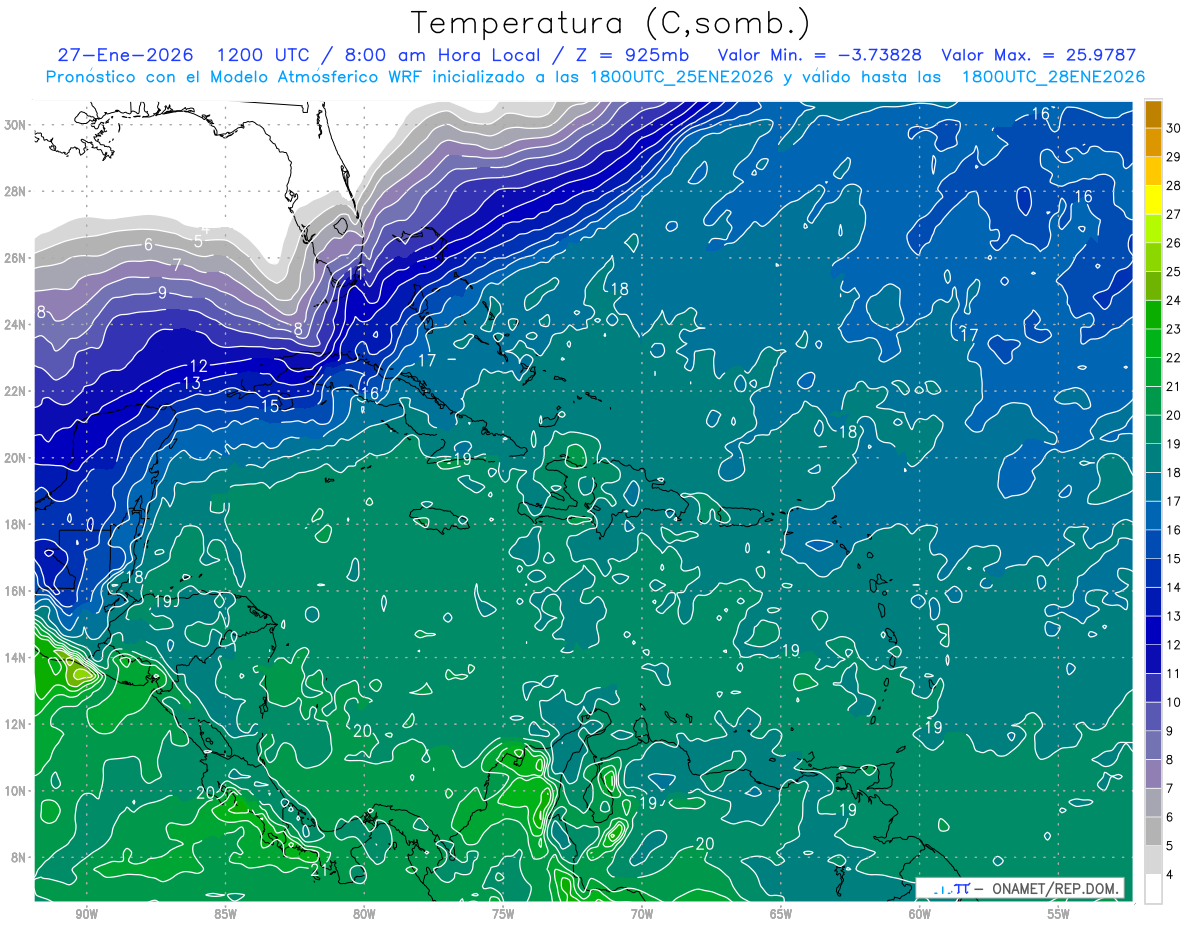Click the yellow swatch between 27 and 28
The image size is (1200, 927).
click(x=1154, y=199)
